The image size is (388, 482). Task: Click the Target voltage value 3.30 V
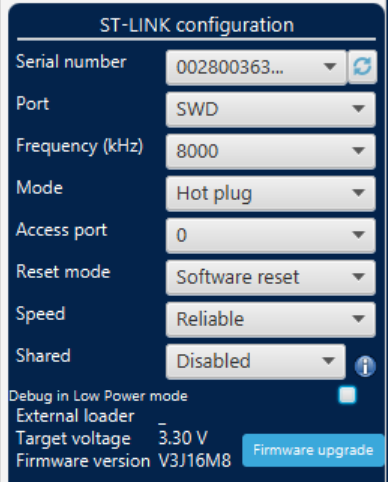pyautogui.click(x=183, y=438)
